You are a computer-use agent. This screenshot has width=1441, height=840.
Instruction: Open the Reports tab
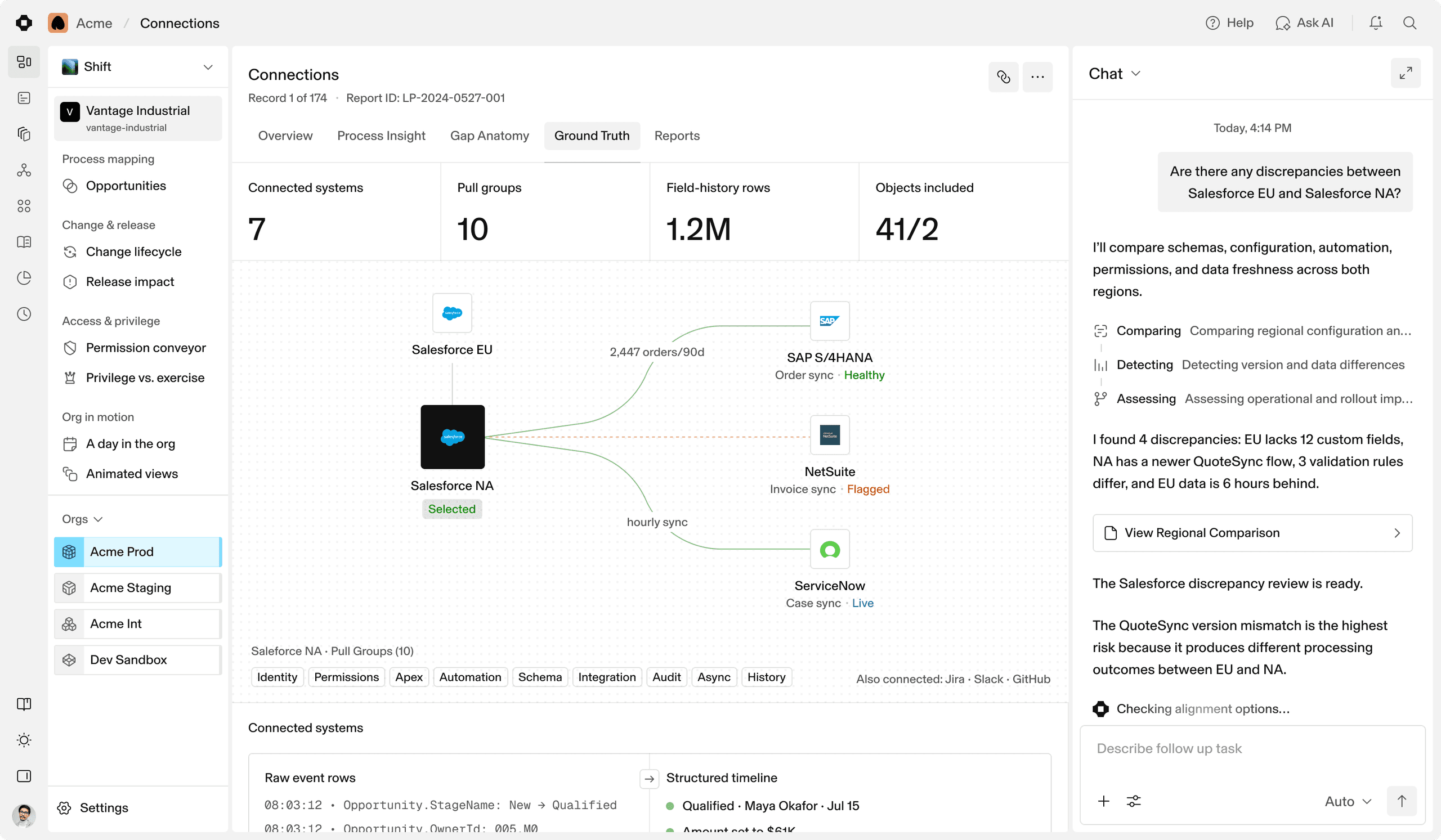pos(677,136)
